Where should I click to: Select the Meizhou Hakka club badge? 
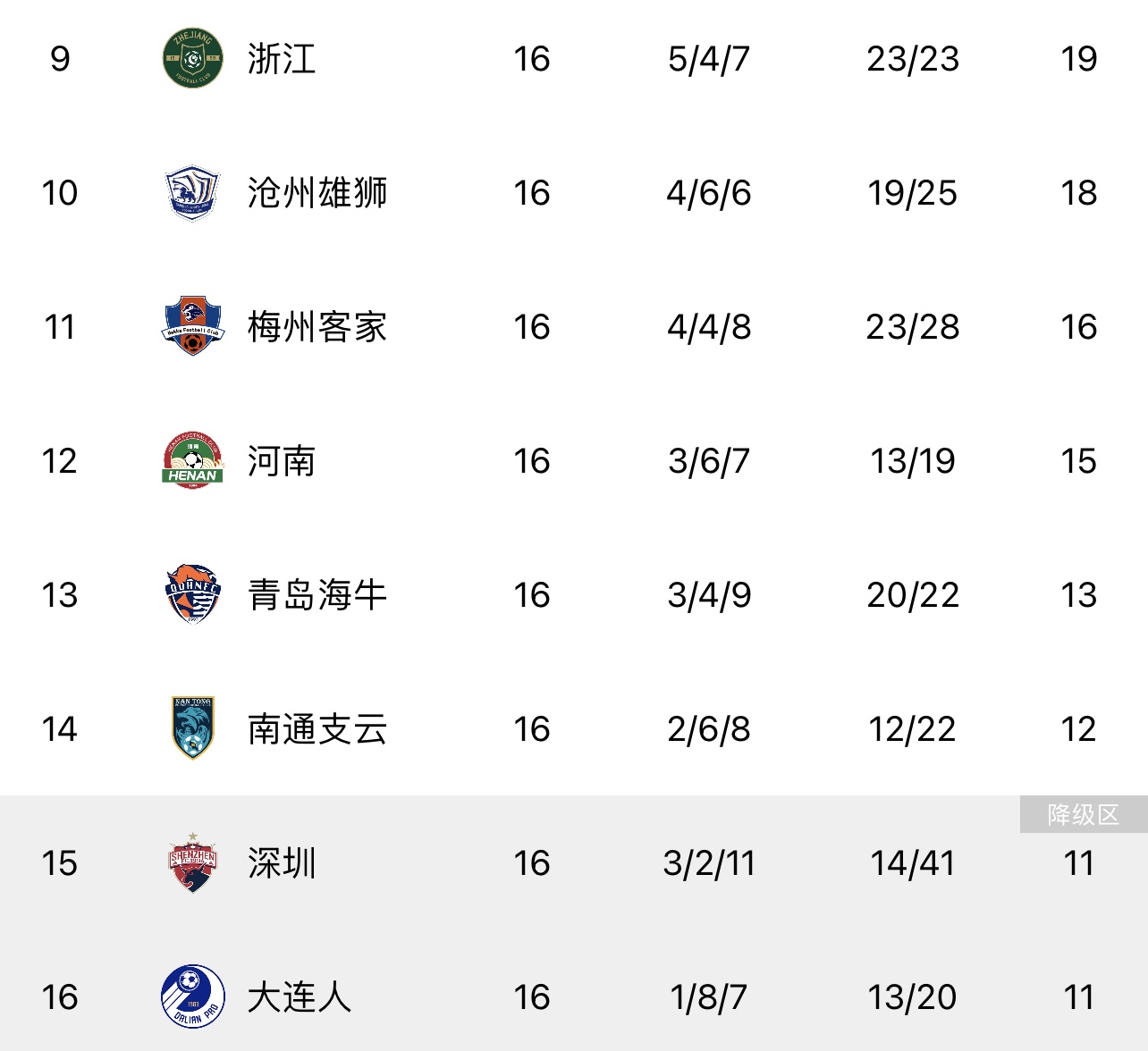click(x=192, y=326)
